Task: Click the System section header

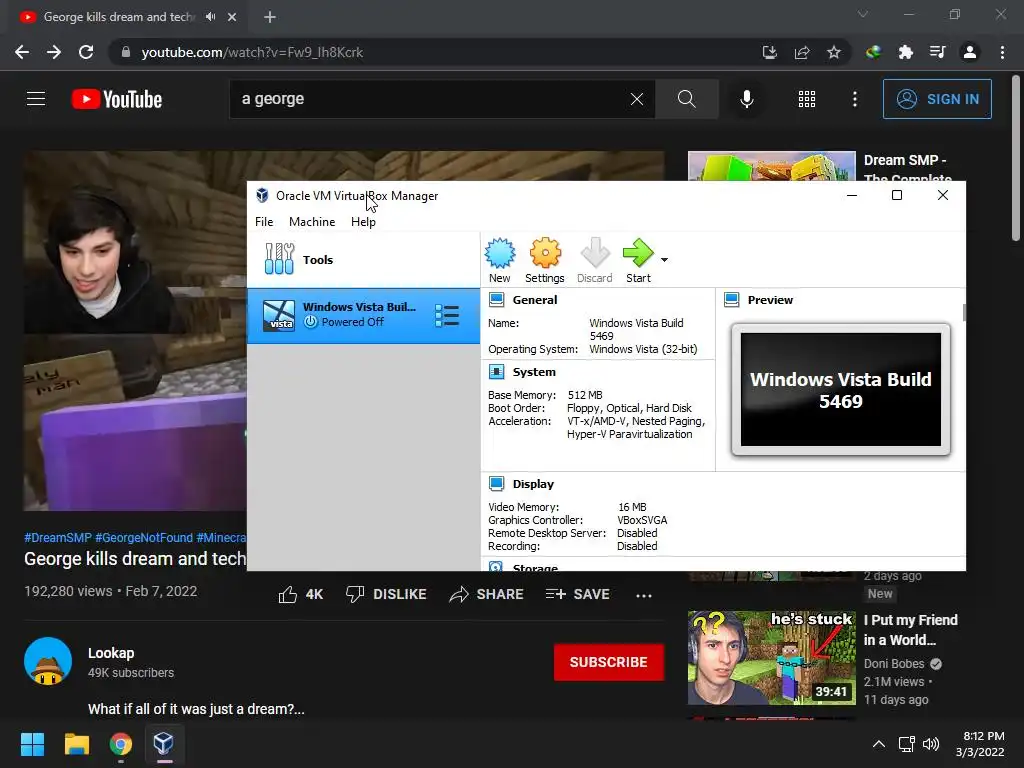Action: 534,372
